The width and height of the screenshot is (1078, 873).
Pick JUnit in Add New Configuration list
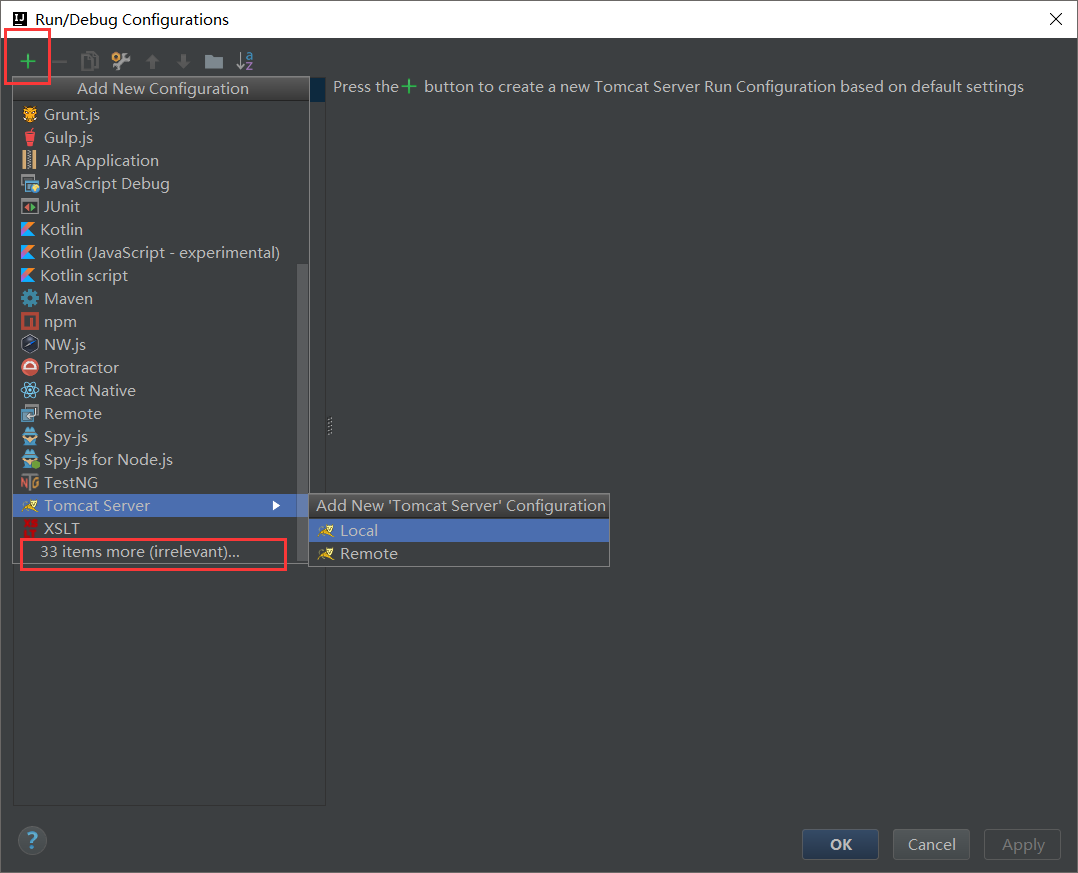pyautogui.click(x=62, y=207)
